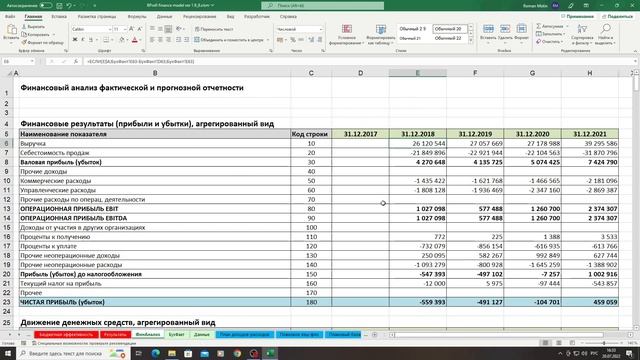This screenshot has width=640, height=360.
Task: Toggle Переносить текст wrap text
Action: (213, 29)
